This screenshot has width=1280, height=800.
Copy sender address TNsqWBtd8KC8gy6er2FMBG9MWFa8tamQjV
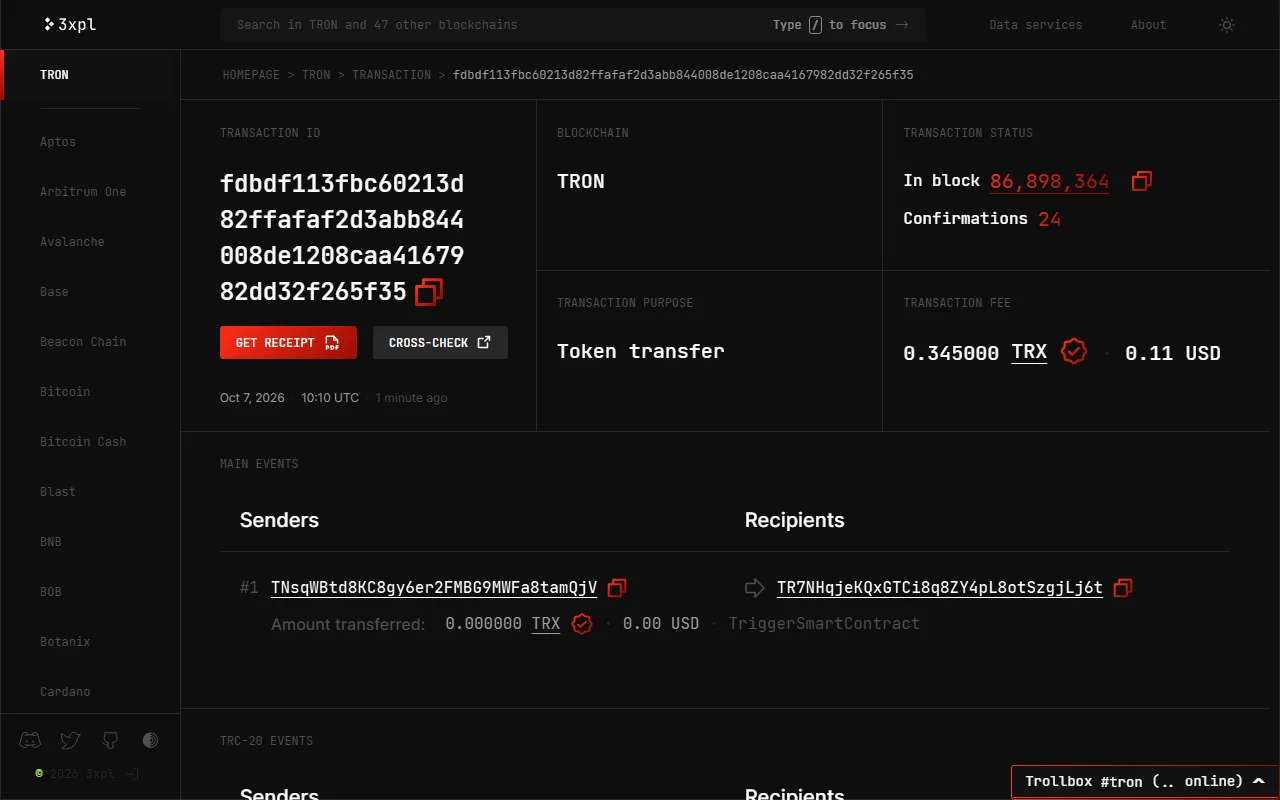click(x=617, y=588)
